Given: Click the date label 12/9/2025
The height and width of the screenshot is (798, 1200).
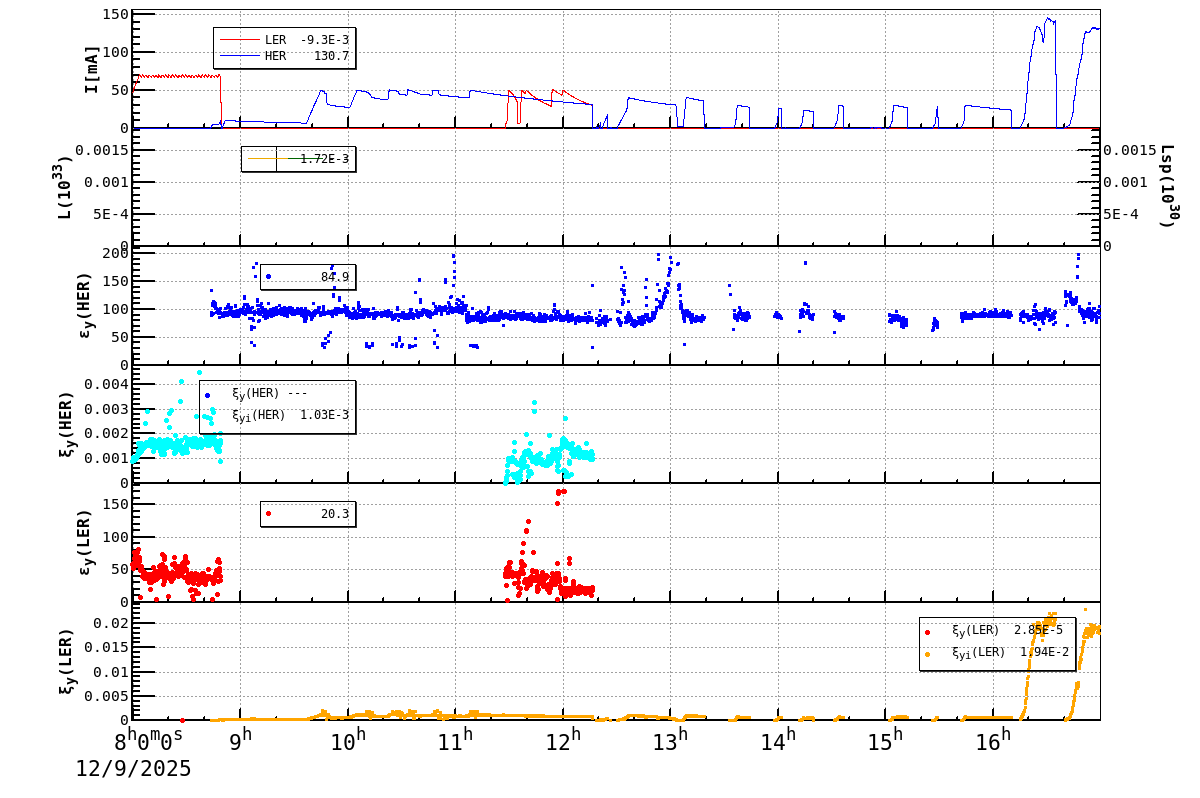Looking at the screenshot, I should point(131,769).
